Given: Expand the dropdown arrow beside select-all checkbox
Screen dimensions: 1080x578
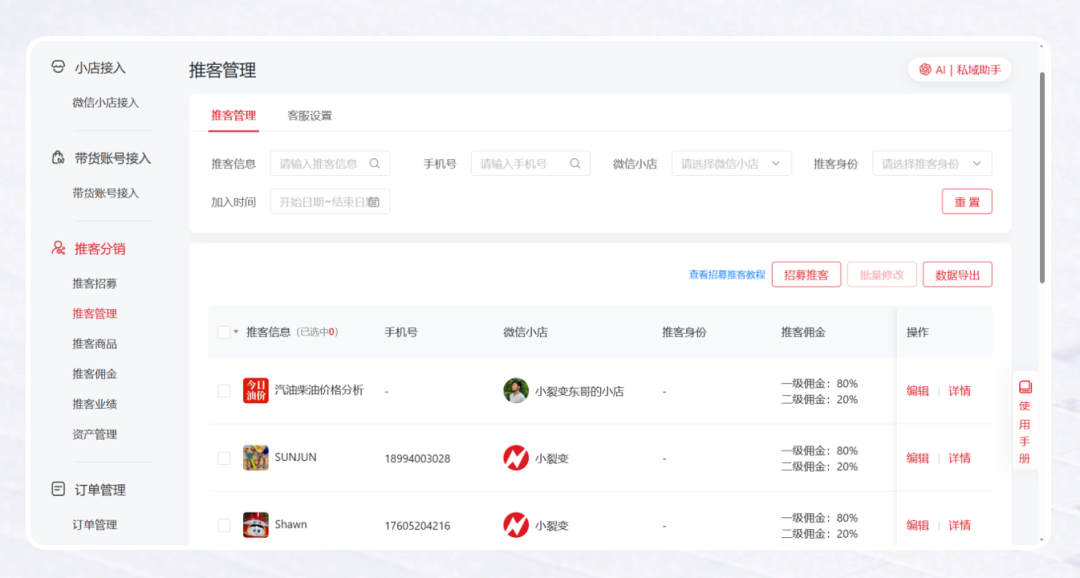Looking at the screenshot, I should coord(237,331).
